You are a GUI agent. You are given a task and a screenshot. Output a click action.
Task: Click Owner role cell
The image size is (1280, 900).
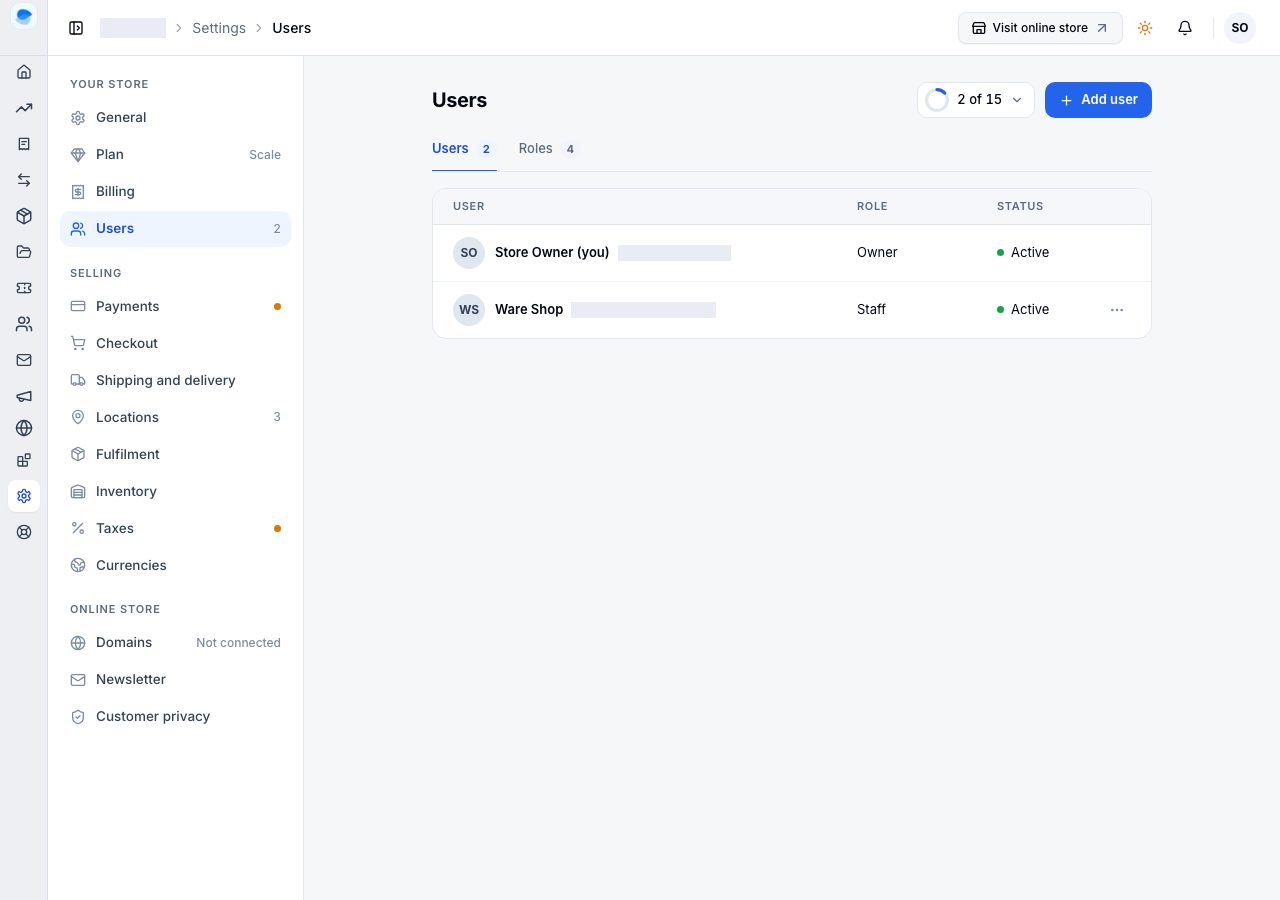877,253
